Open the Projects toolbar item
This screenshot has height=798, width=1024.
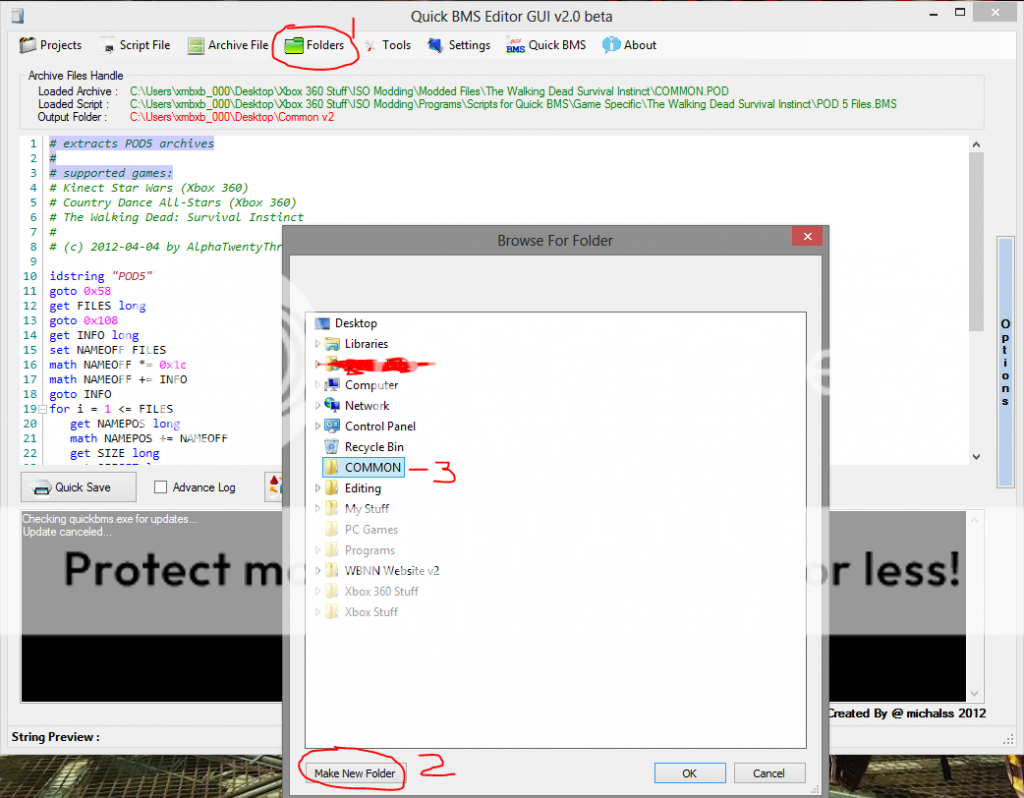[50, 45]
